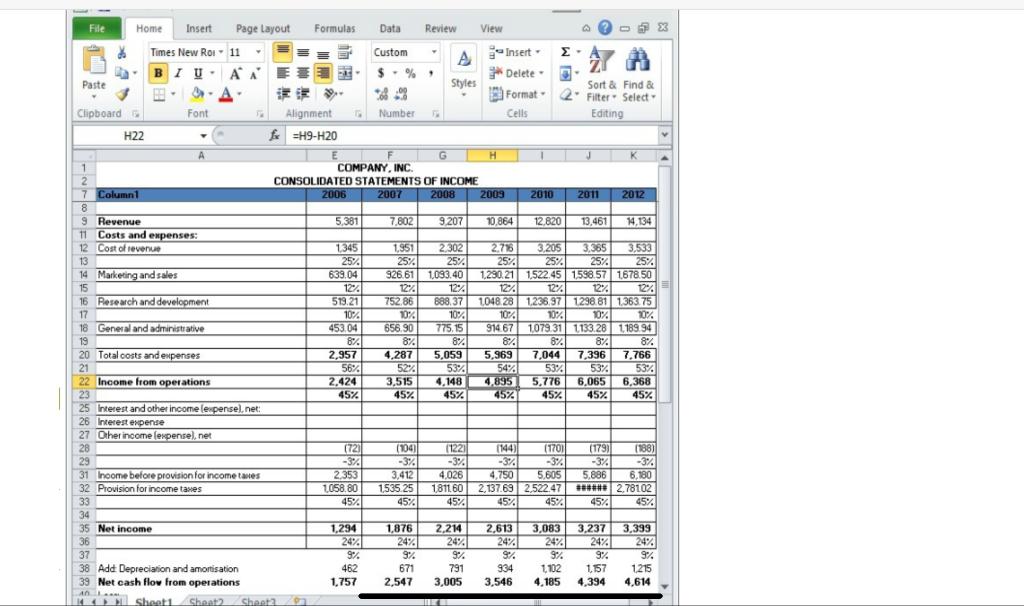
Task: Switch to Sheet2
Action: coord(207,602)
